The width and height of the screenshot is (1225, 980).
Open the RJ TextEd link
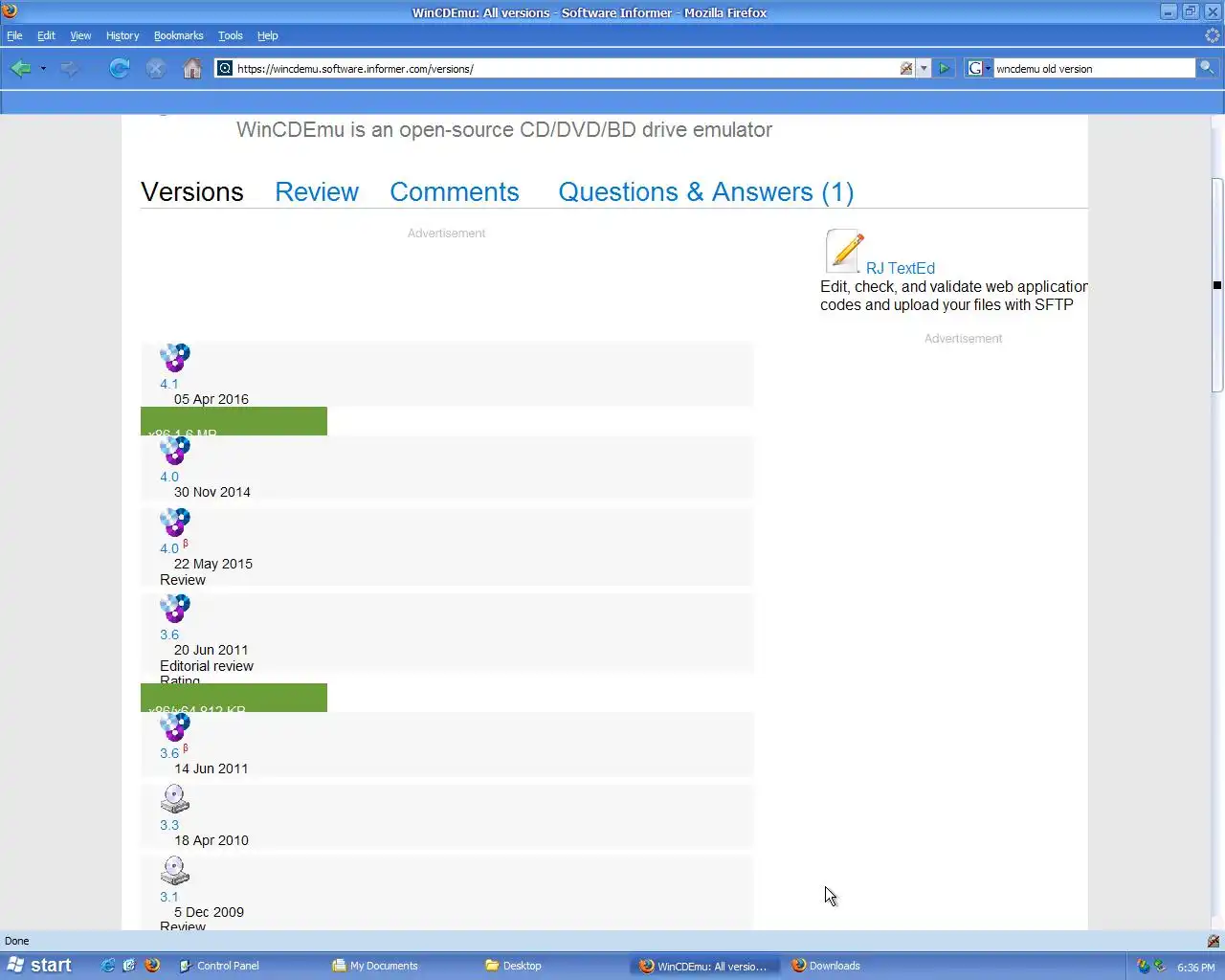(901, 268)
